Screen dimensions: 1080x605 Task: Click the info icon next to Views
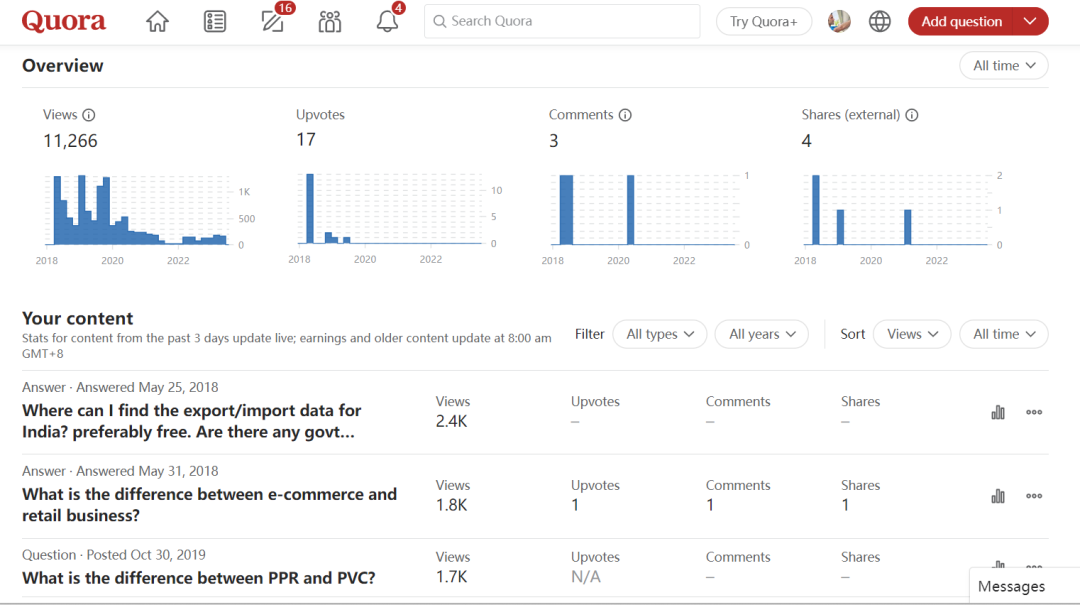click(x=89, y=115)
